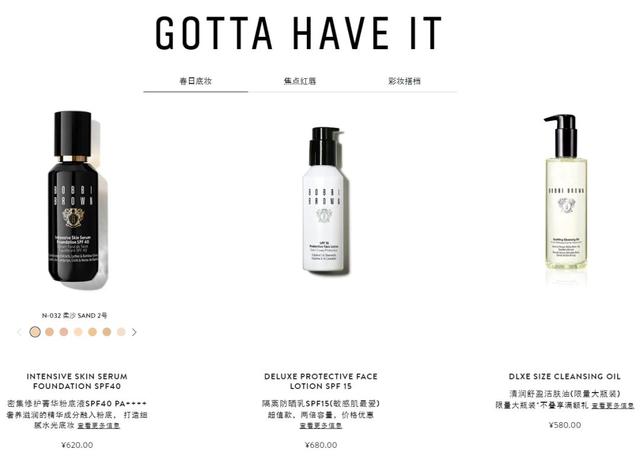The image size is (640, 456).
Task: Open DLXE Size Cleansing Oil title
Action: [x=564, y=376]
